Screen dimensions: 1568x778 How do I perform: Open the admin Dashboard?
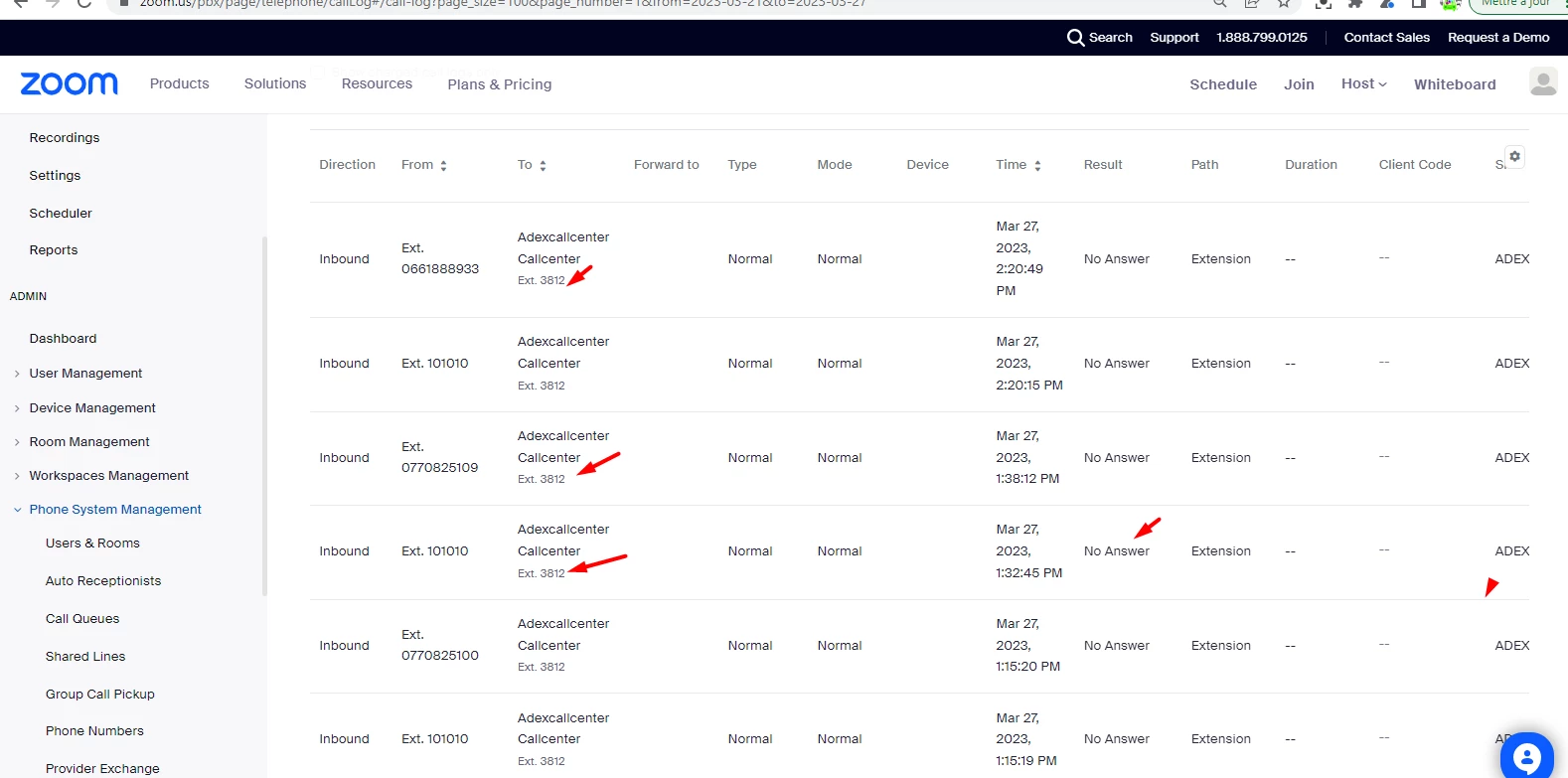(x=64, y=339)
